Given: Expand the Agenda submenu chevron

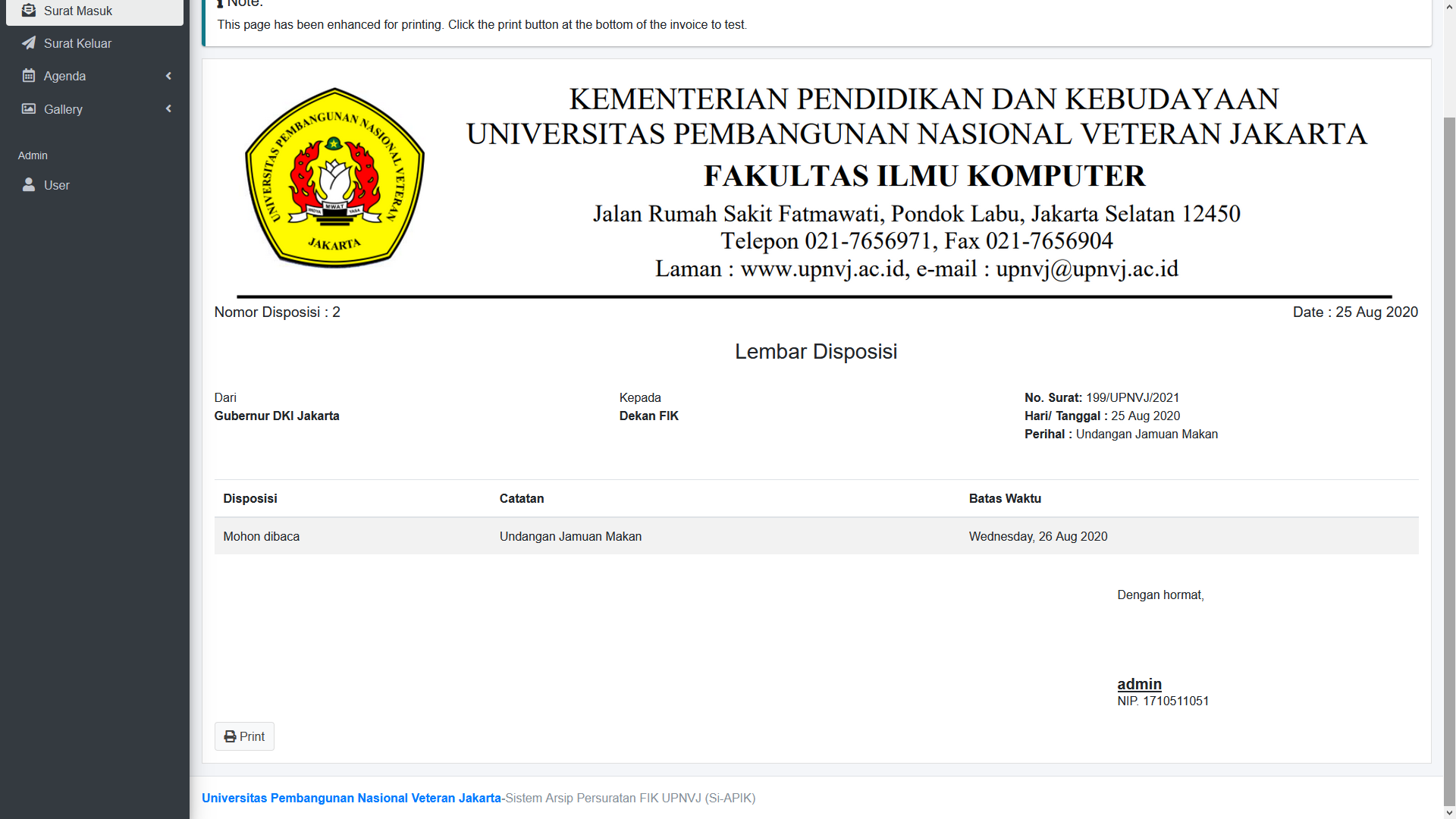Looking at the screenshot, I should click(x=168, y=76).
